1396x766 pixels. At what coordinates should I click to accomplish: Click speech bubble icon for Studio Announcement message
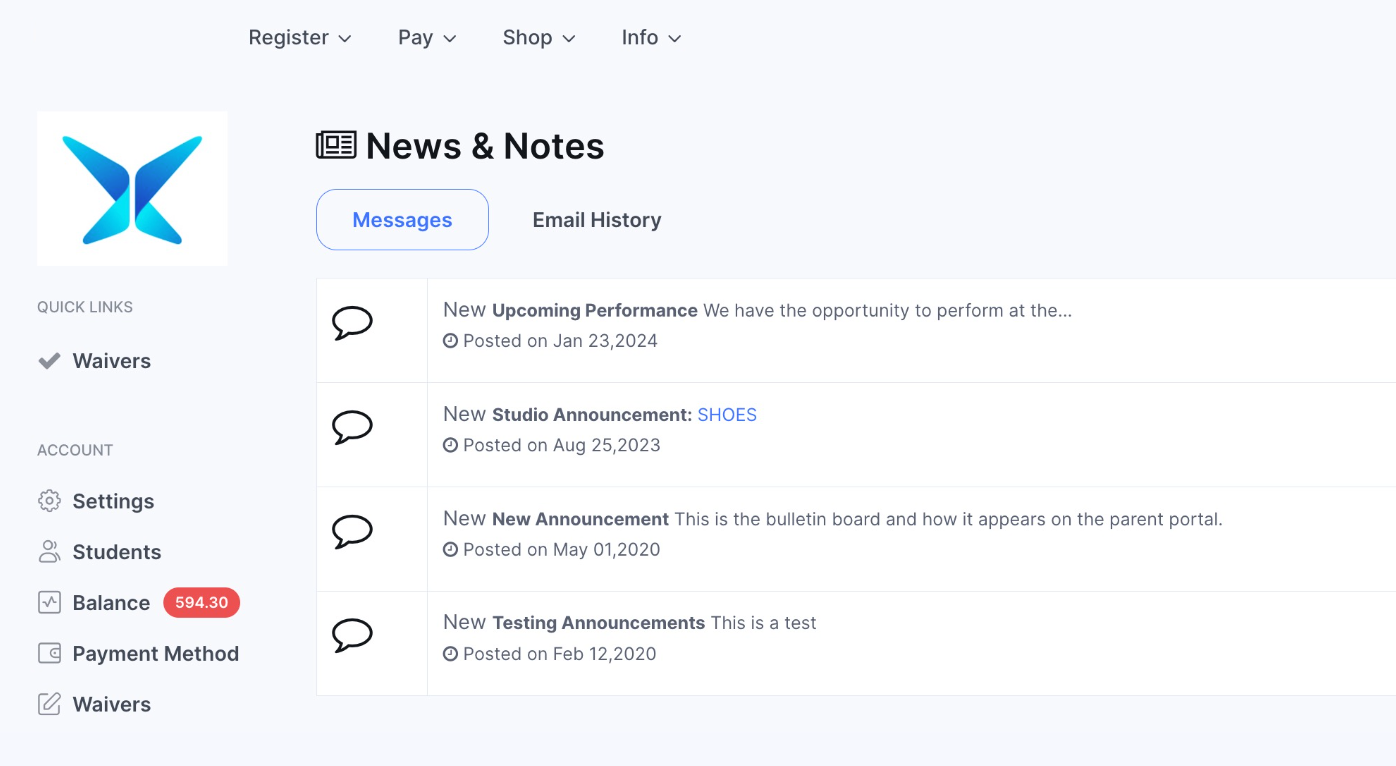352,427
